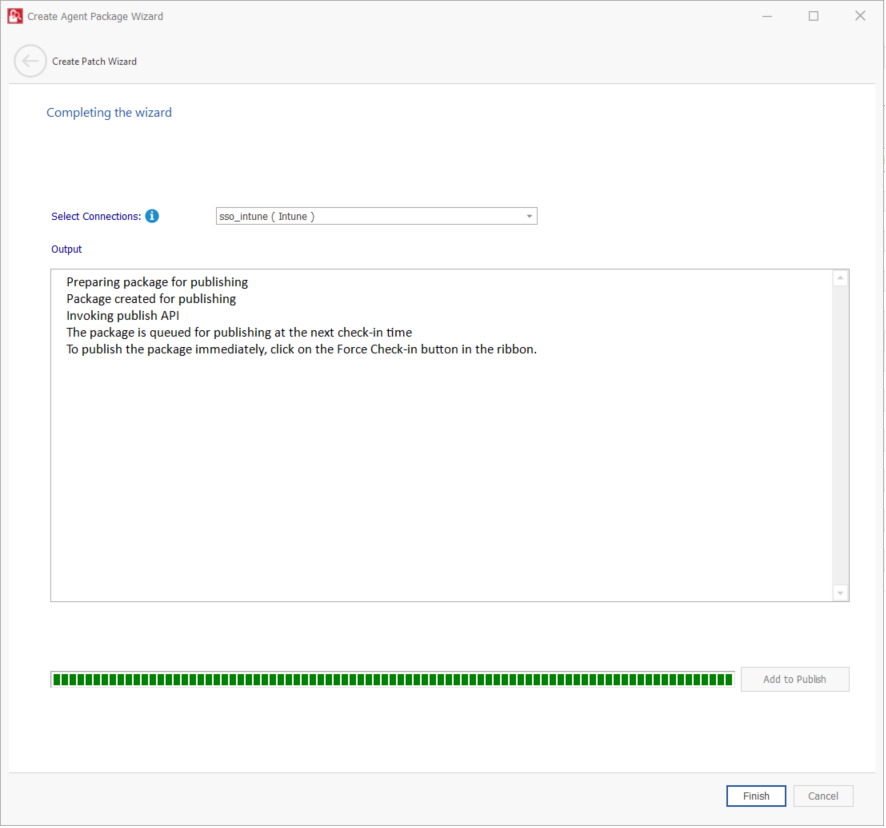Click the "Create Patch Wizard" header label
886x828 pixels.
94,62
